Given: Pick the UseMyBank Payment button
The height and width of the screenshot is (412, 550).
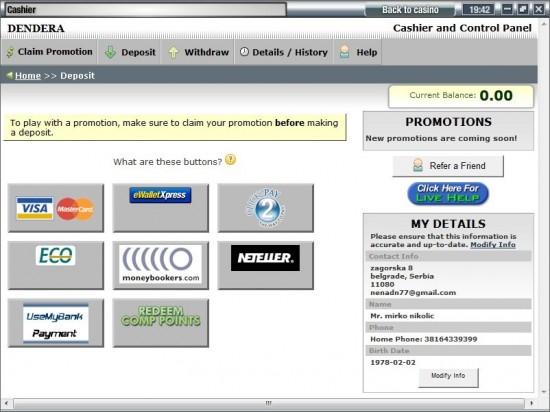Looking at the screenshot, I should point(56,323).
